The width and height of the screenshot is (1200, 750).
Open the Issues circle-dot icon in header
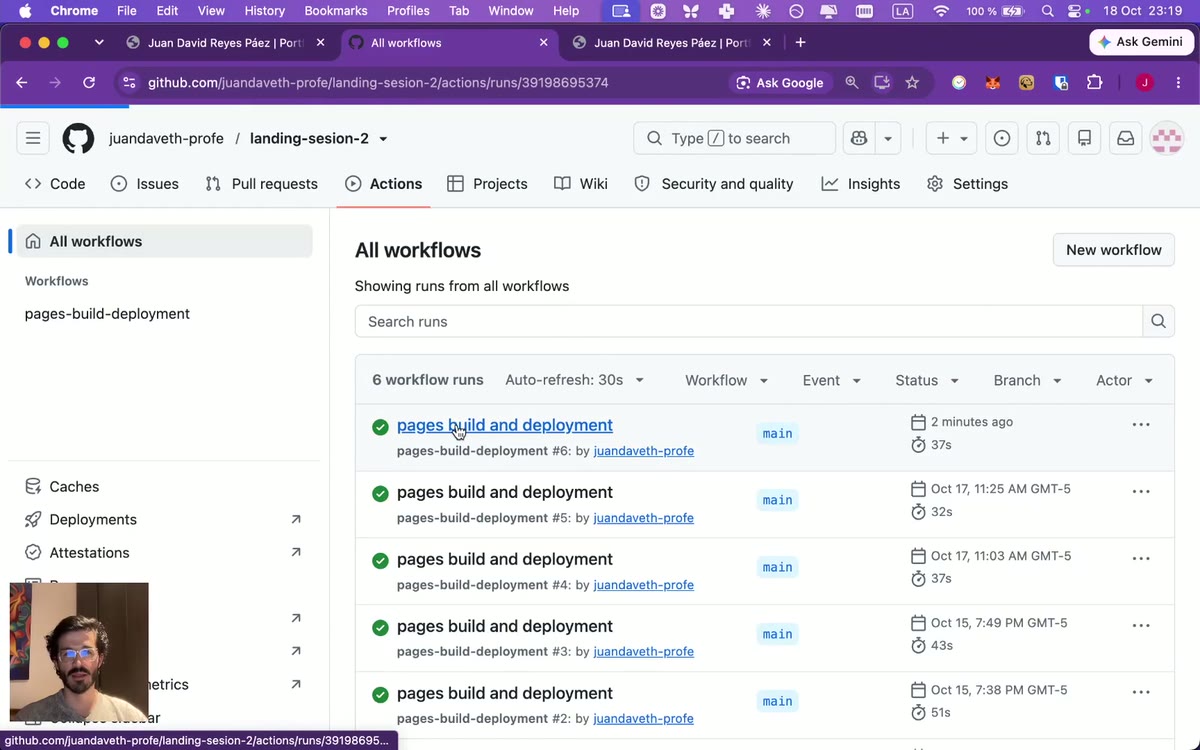click(x=1002, y=138)
